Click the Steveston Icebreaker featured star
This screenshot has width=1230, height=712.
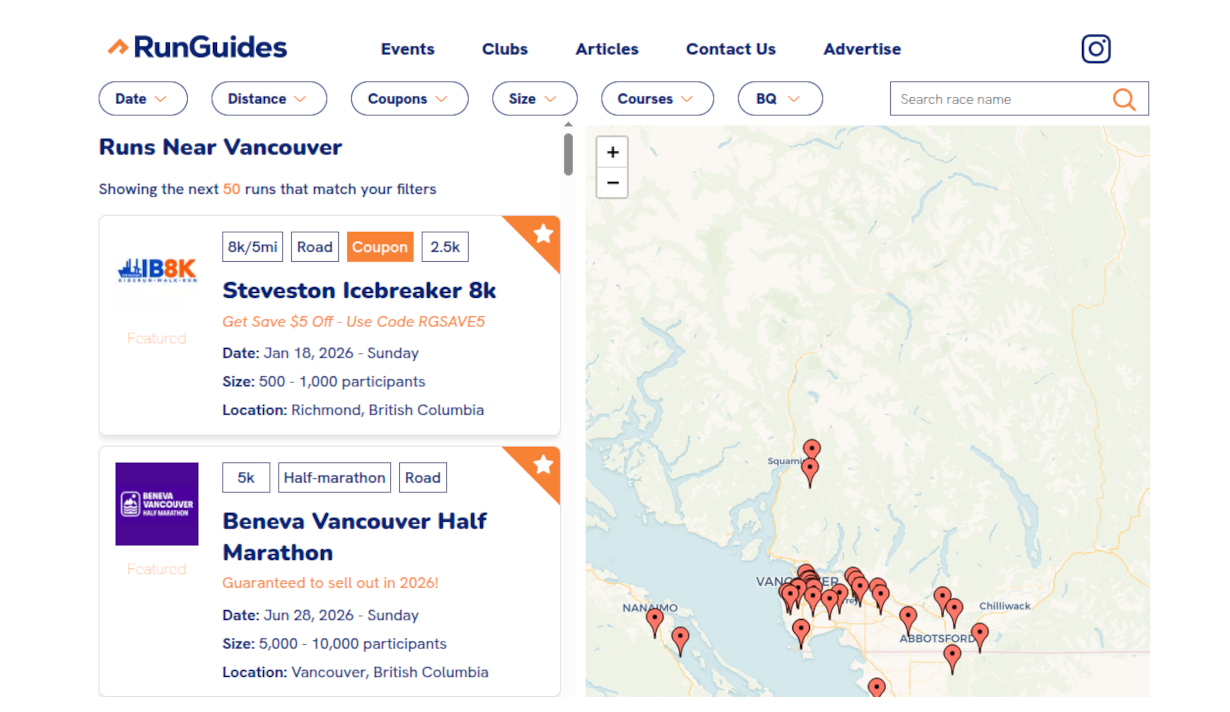(543, 234)
